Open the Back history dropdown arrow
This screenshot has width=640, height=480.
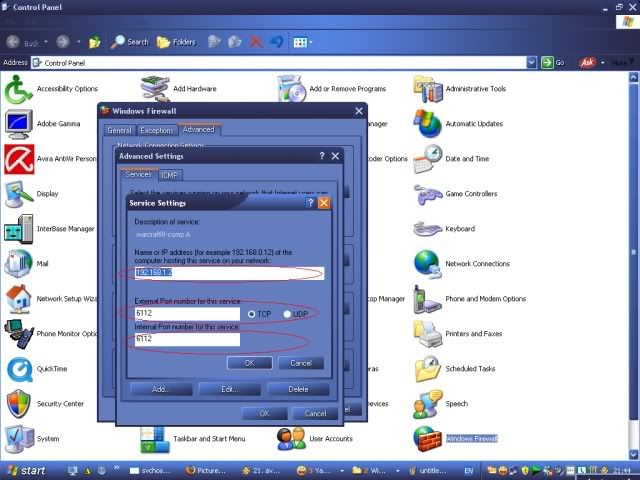click(46, 42)
